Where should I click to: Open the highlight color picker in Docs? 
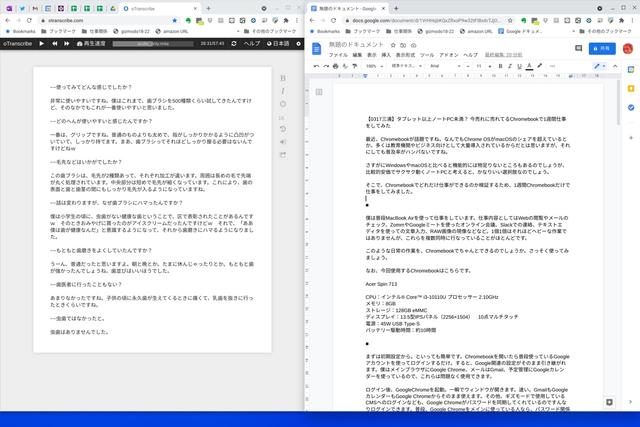[540, 66]
